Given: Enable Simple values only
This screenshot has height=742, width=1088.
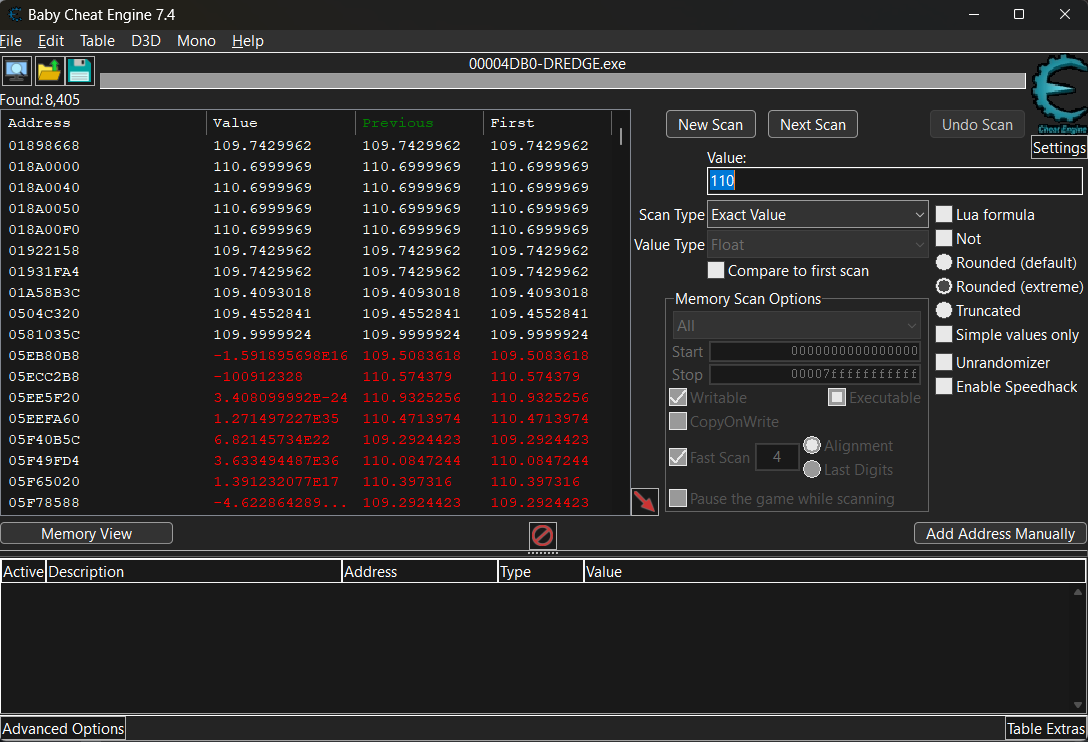Looking at the screenshot, I should point(944,335).
